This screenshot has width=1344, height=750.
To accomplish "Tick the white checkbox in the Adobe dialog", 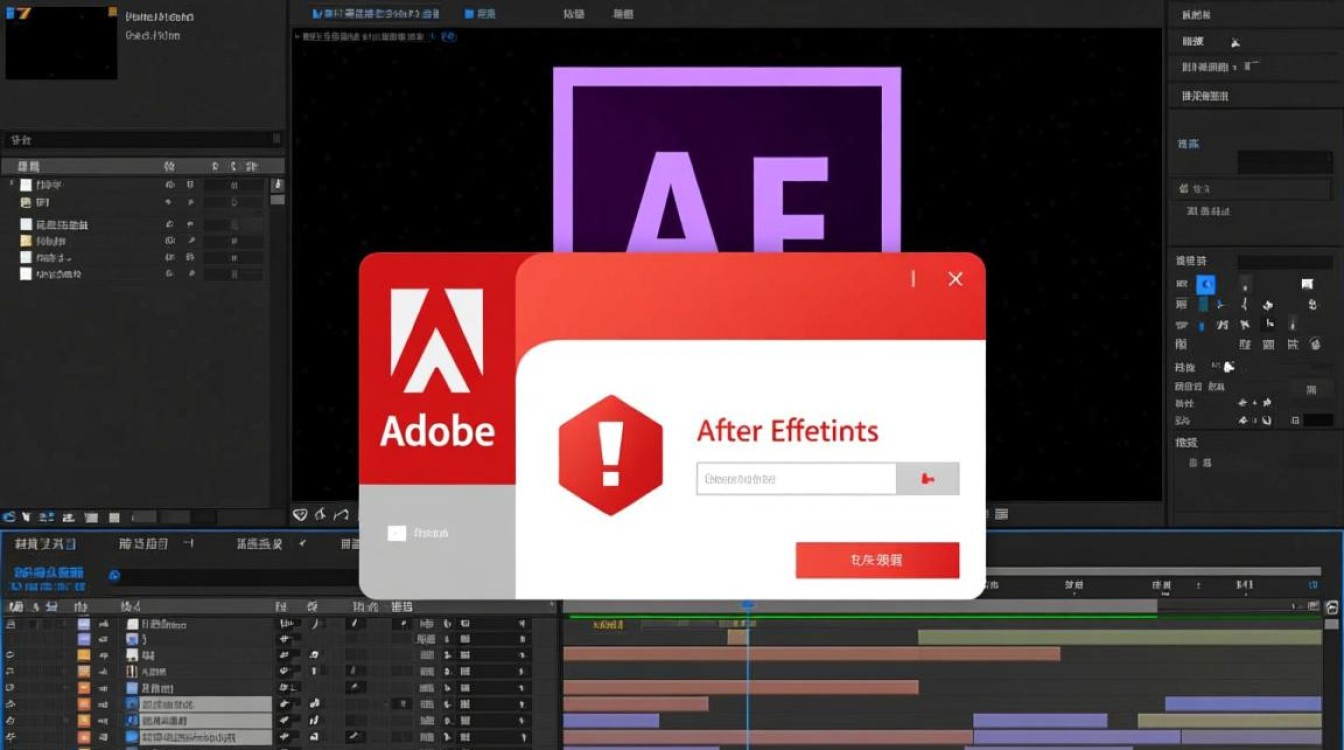I will (x=397, y=533).
